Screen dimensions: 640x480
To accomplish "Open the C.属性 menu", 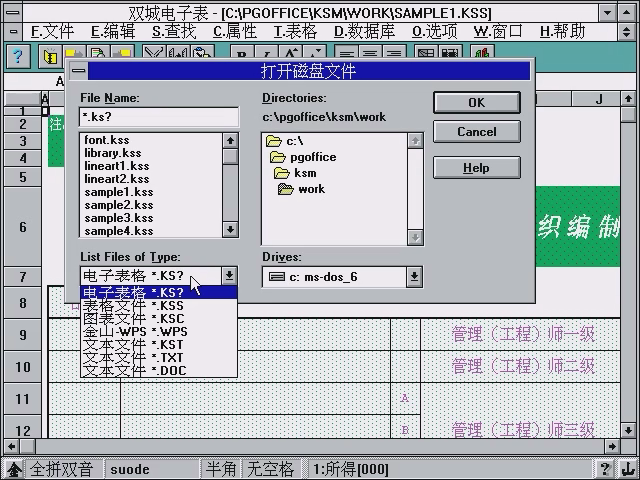I will coord(235,31).
